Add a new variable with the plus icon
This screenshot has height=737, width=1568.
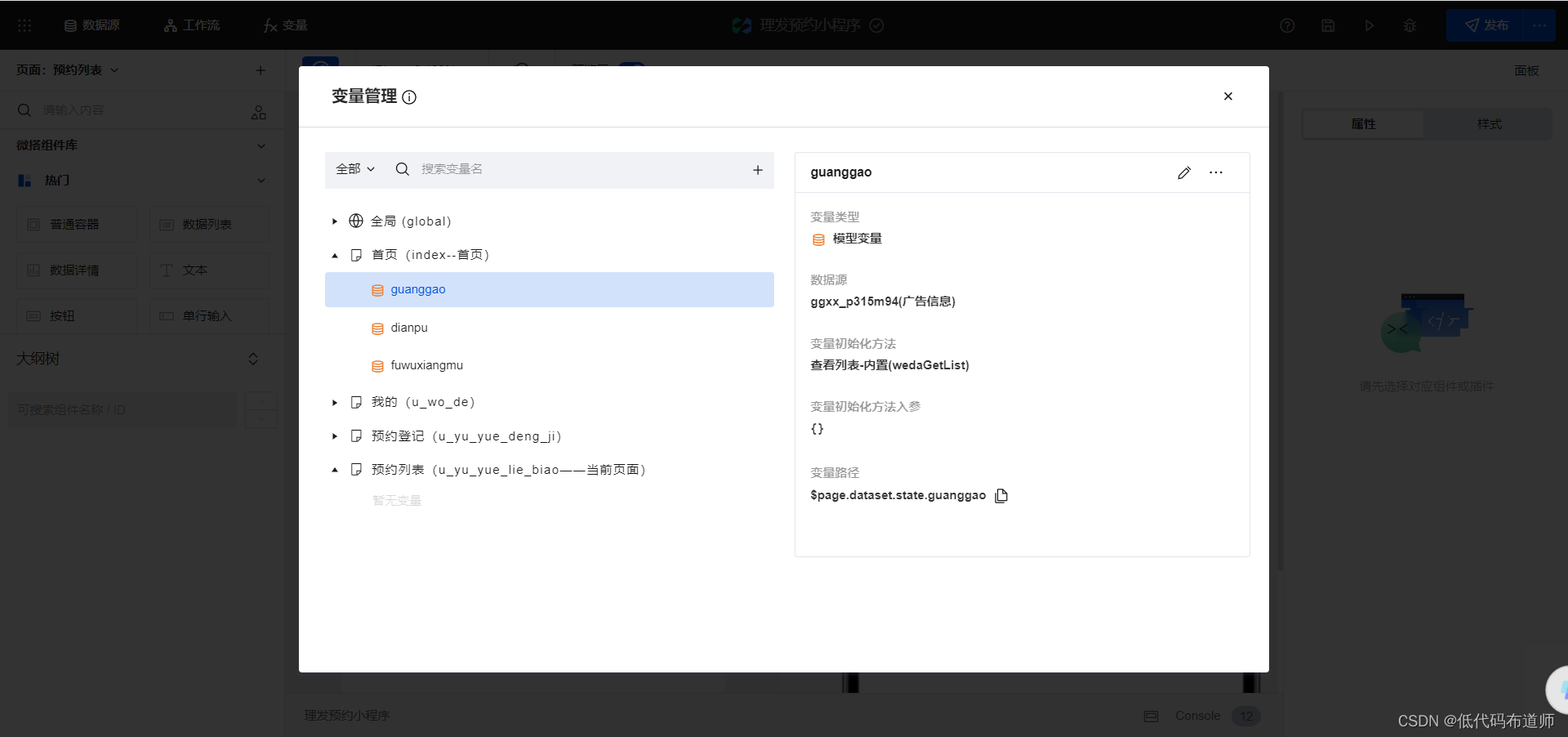(758, 170)
